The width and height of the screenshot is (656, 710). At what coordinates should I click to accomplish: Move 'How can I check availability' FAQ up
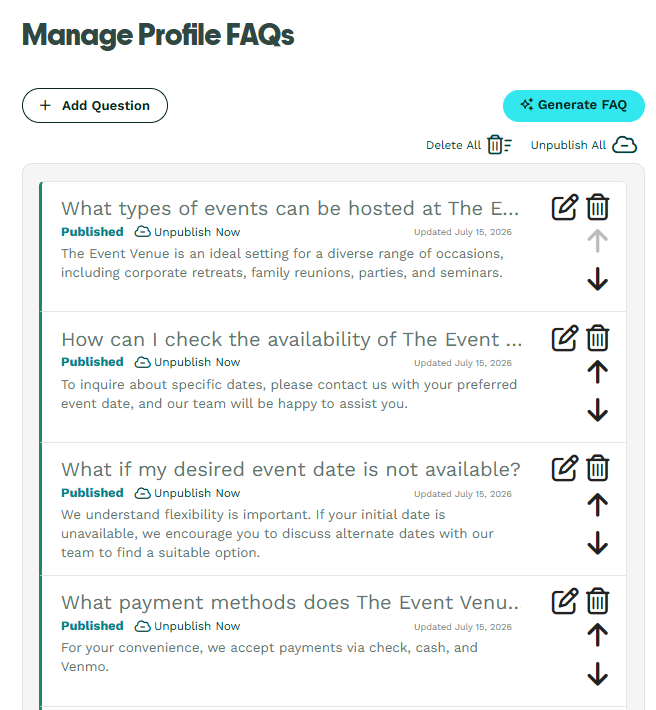pos(598,372)
